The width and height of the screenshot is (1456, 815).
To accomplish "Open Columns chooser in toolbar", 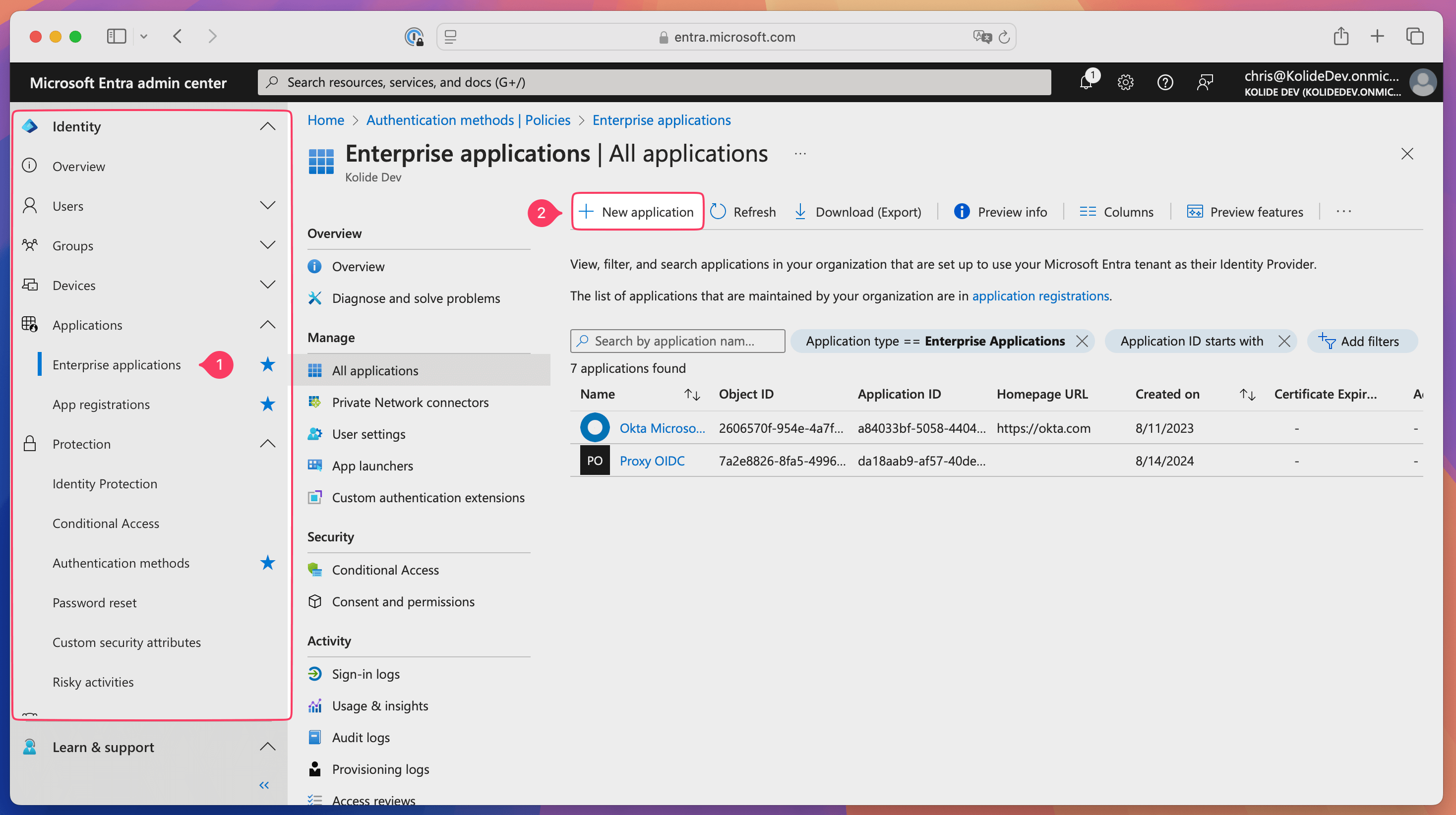I will coord(1116,212).
